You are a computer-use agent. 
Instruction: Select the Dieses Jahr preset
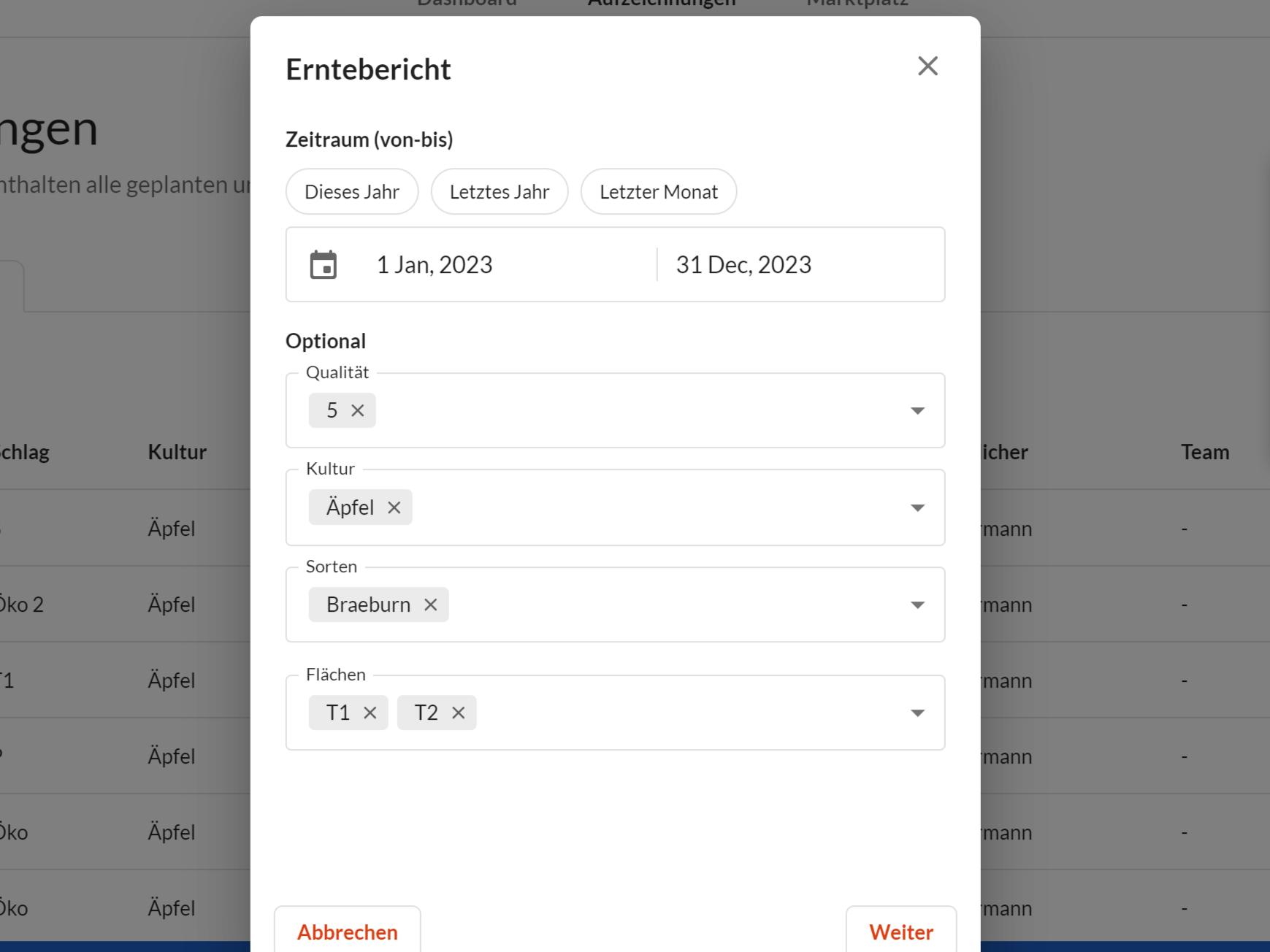352,192
